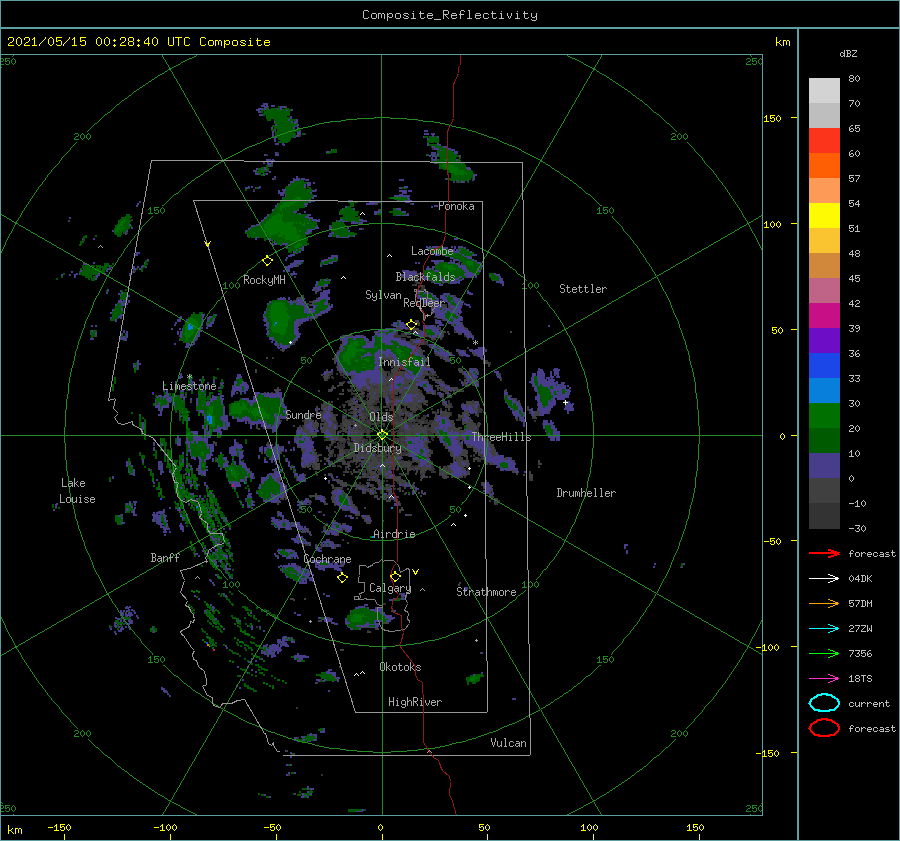The height and width of the screenshot is (841, 900).
Task: Click the green 7356 arrow icon
Action: point(824,653)
